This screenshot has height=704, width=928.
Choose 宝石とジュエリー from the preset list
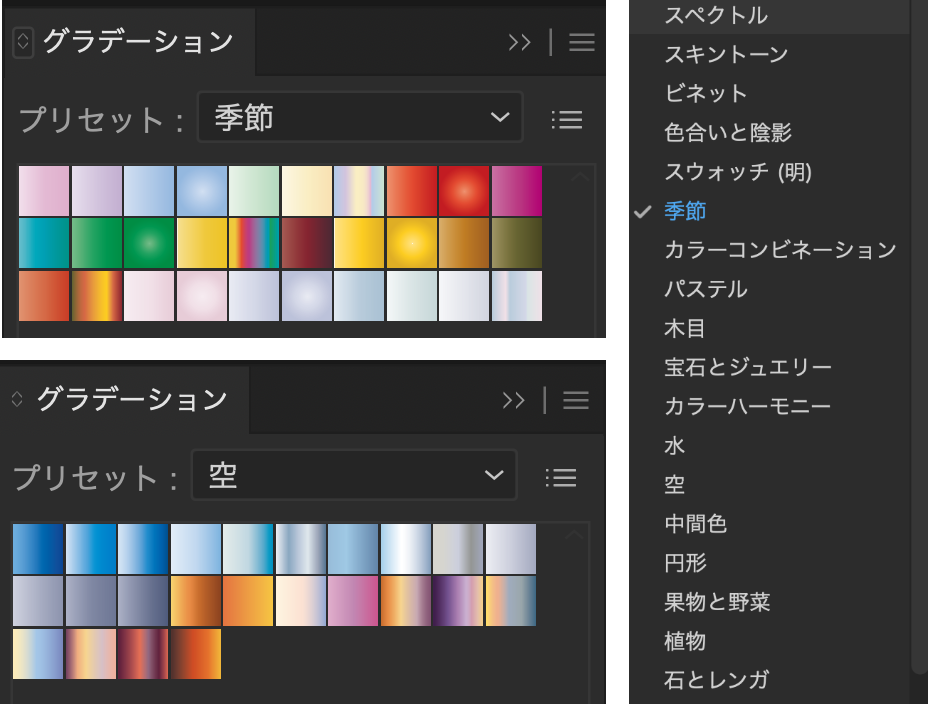point(748,367)
